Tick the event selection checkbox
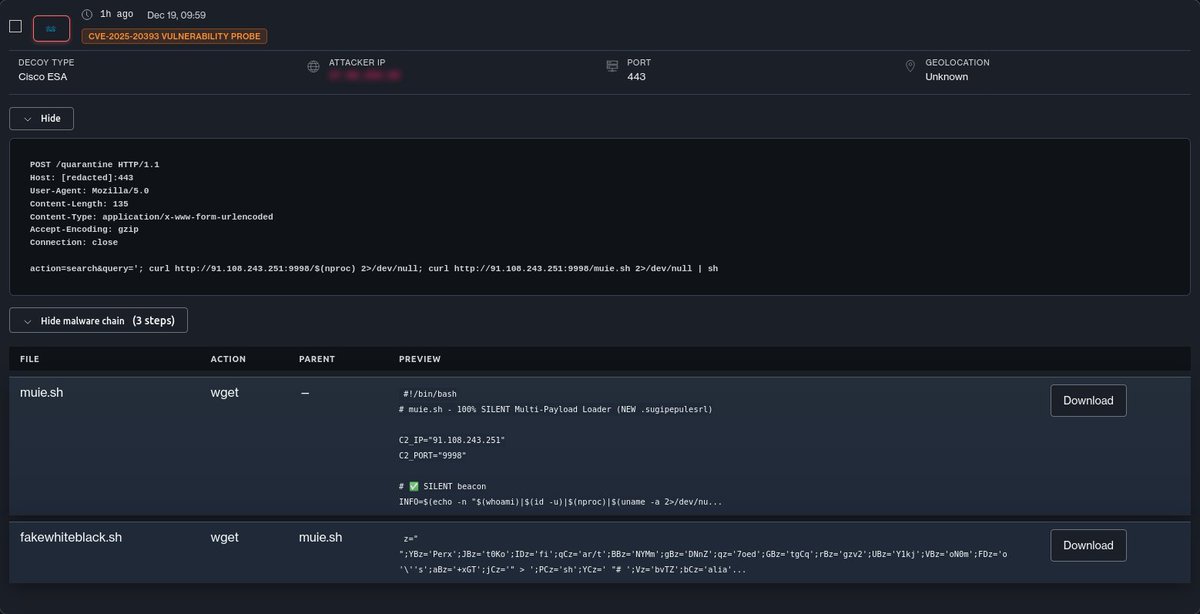This screenshot has width=1200, height=614. (15, 26)
